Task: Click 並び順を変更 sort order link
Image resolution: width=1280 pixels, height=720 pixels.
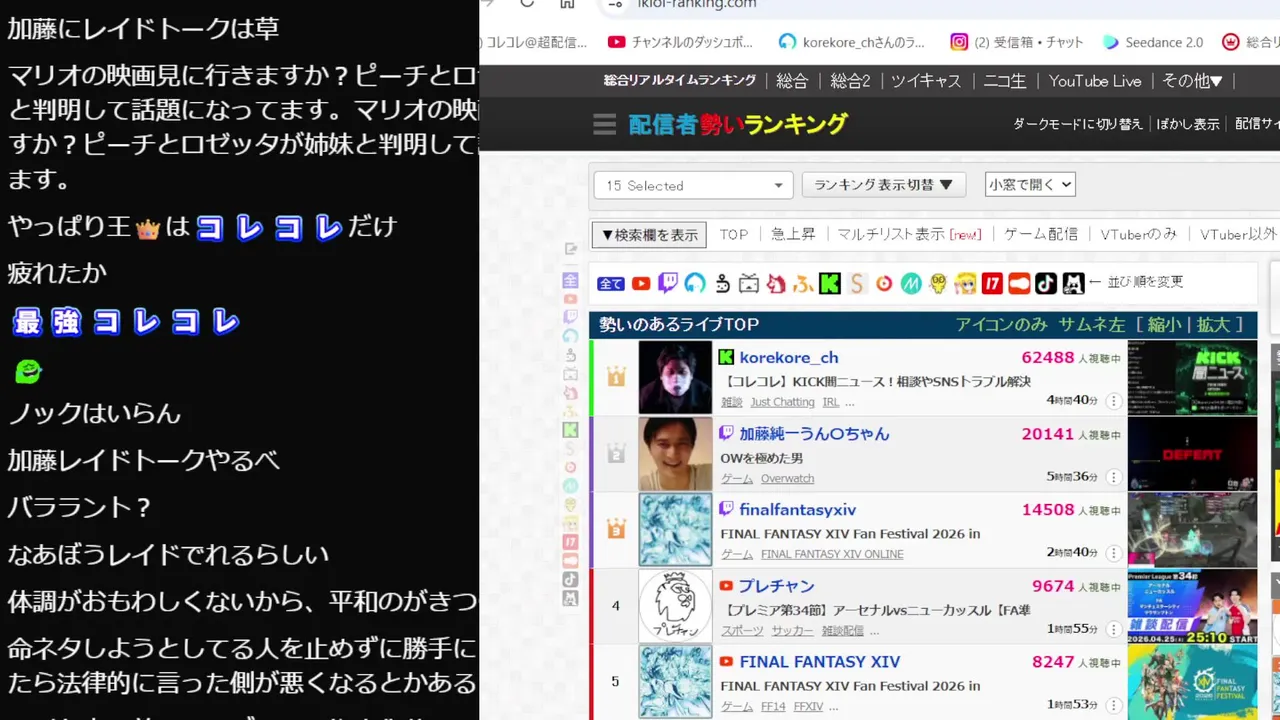Action: [x=1143, y=282]
